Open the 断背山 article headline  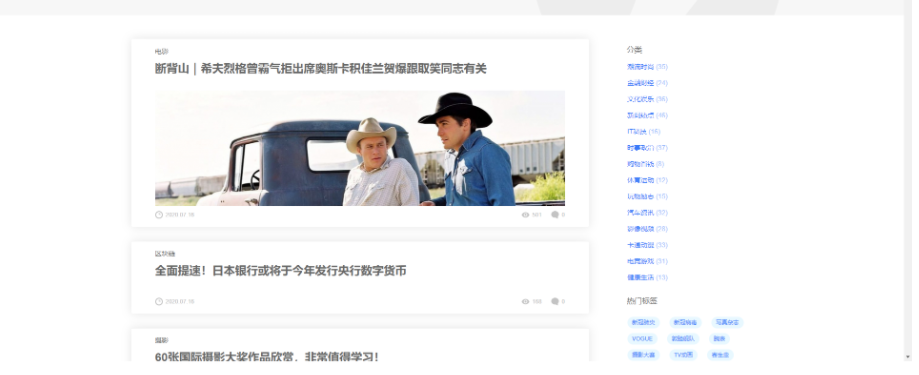321,69
